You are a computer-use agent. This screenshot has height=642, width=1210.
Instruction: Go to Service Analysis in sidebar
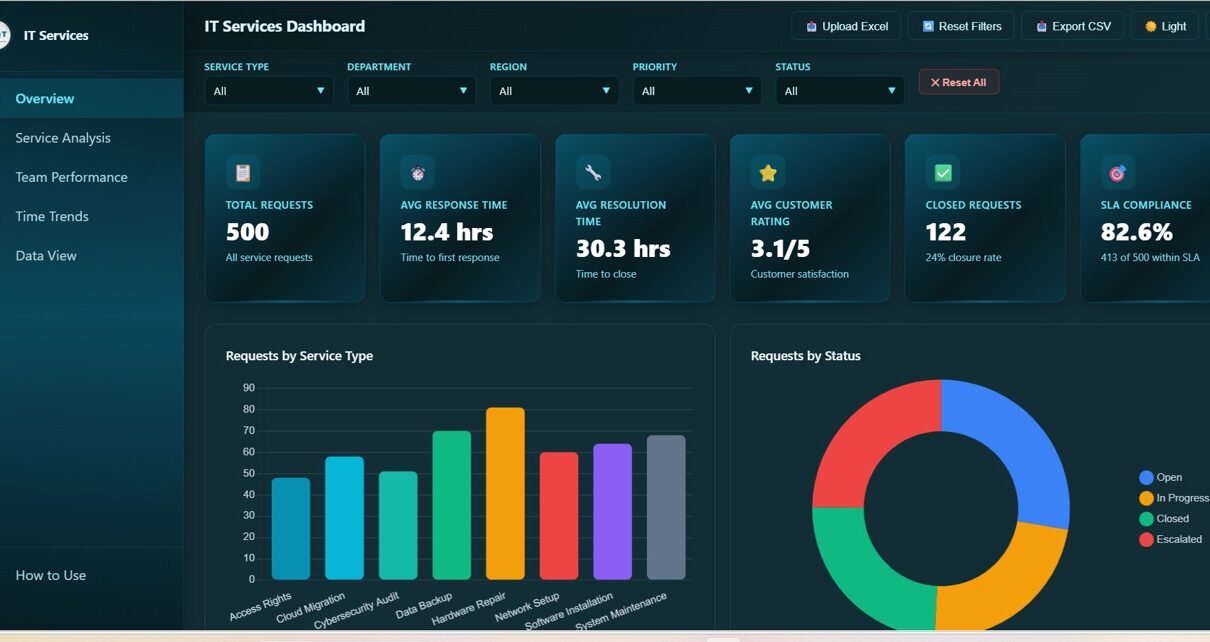click(x=63, y=138)
